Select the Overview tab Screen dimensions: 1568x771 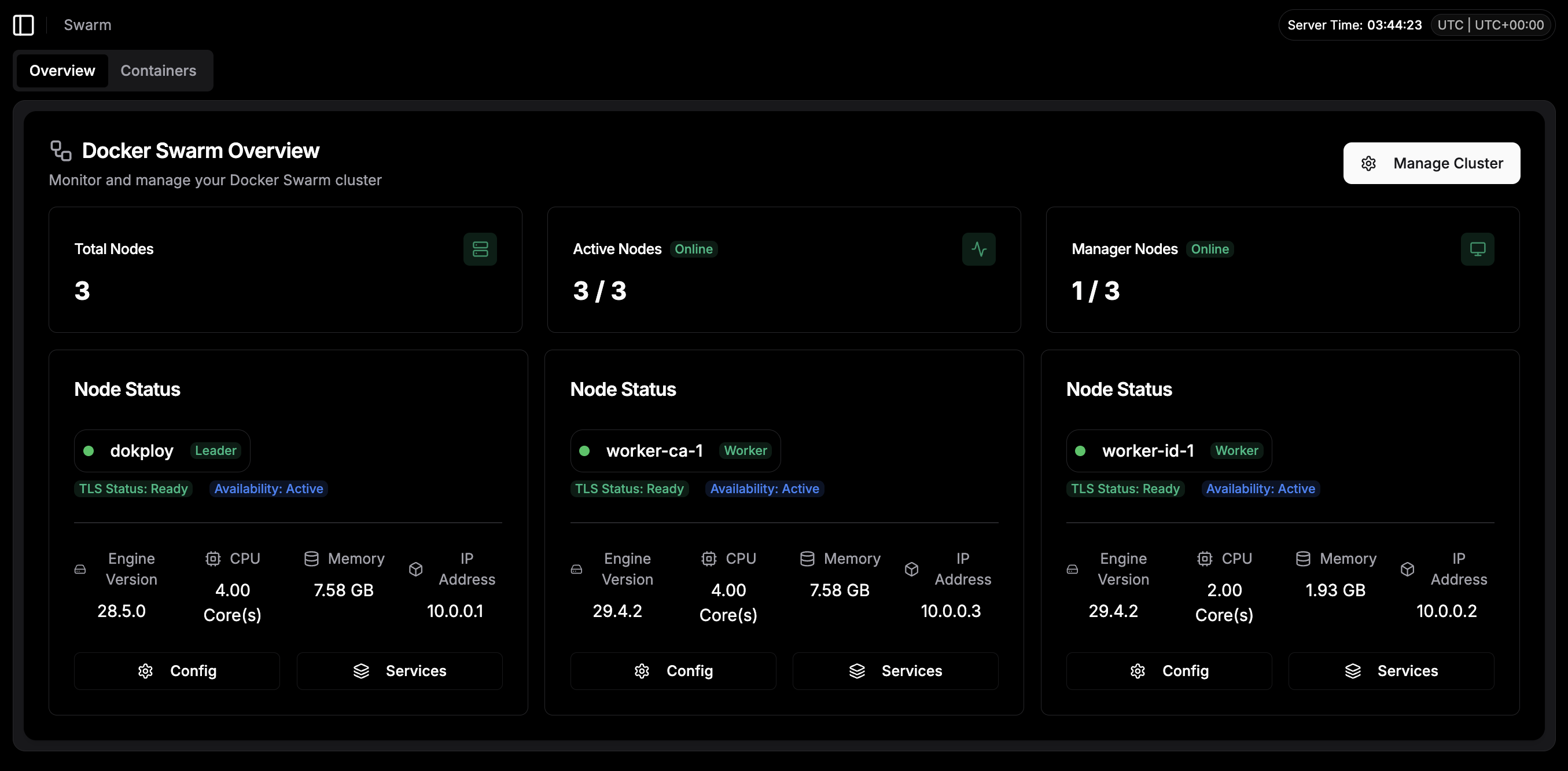(62, 71)
